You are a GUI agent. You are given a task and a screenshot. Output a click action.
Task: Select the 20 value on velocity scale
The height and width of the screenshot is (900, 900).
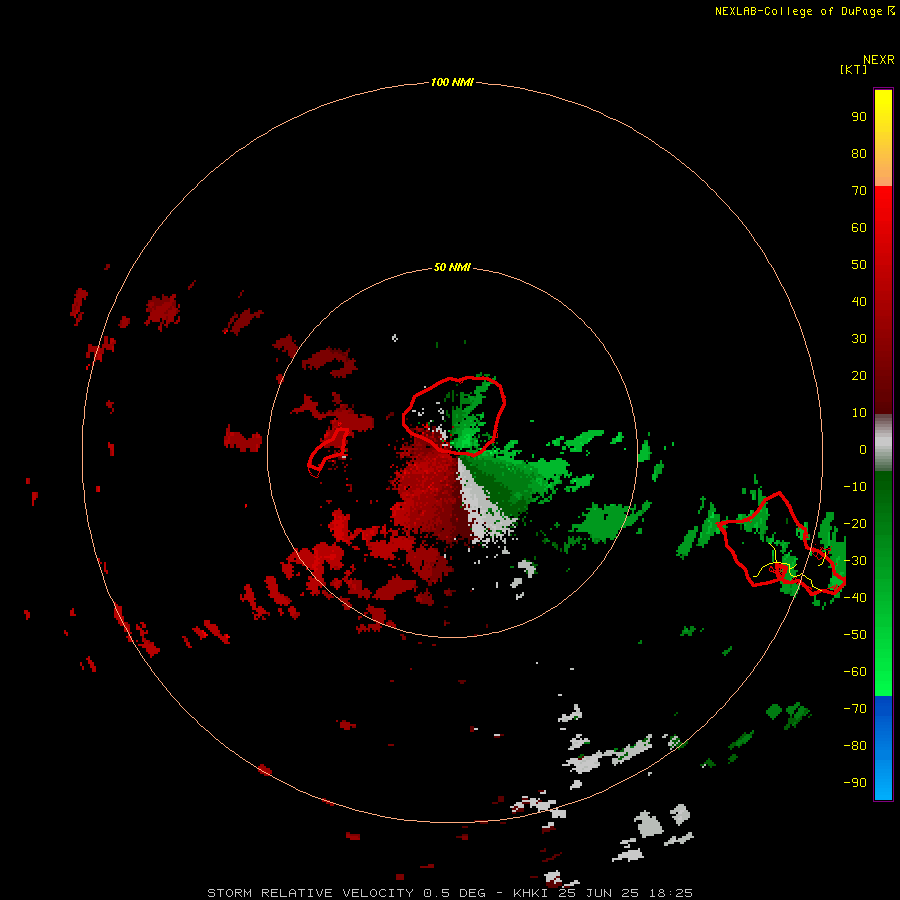[859, 375]
